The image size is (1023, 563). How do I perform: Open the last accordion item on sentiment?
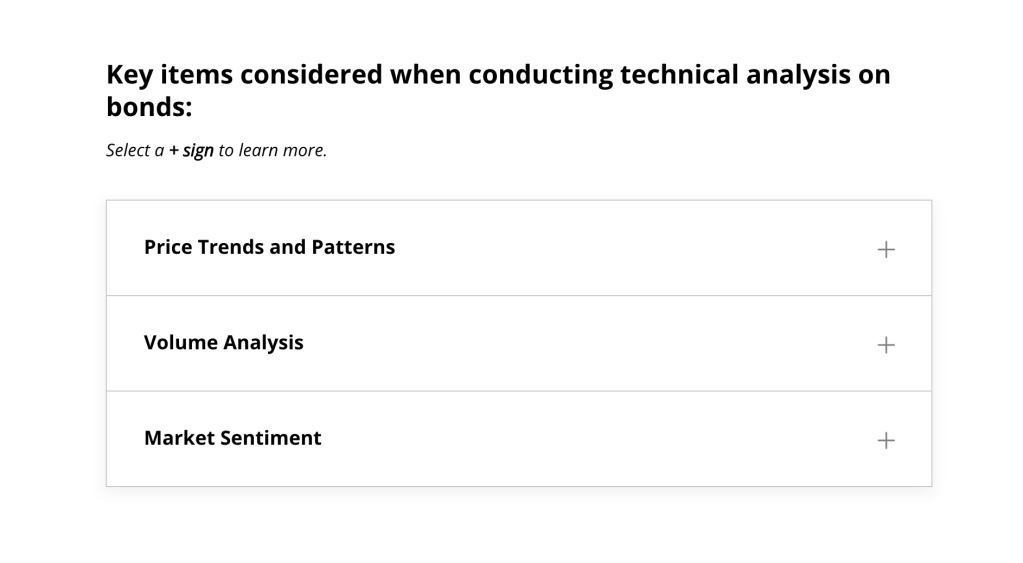tap(519, 439)
